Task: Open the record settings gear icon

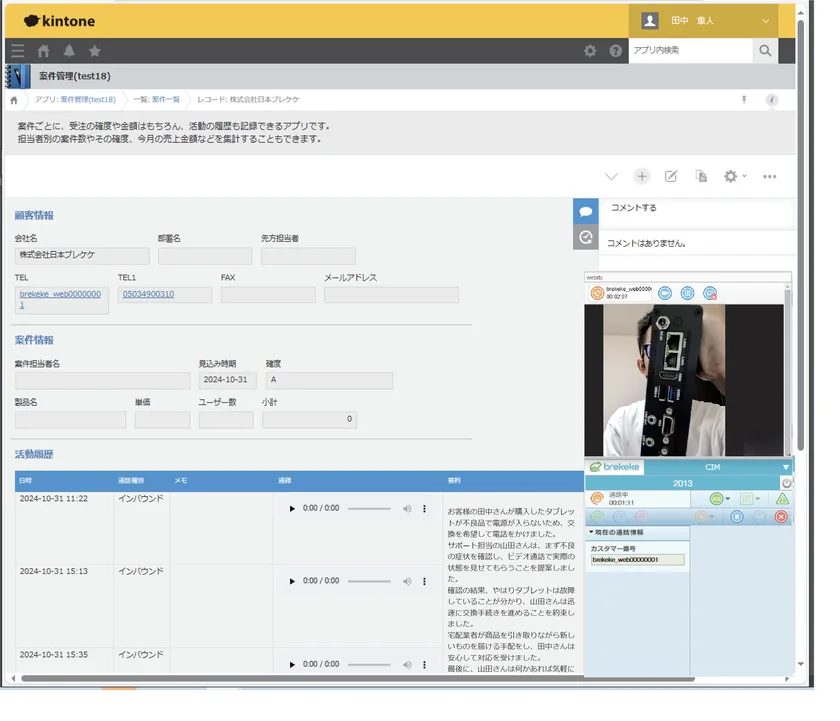Action: coord(729,176)
